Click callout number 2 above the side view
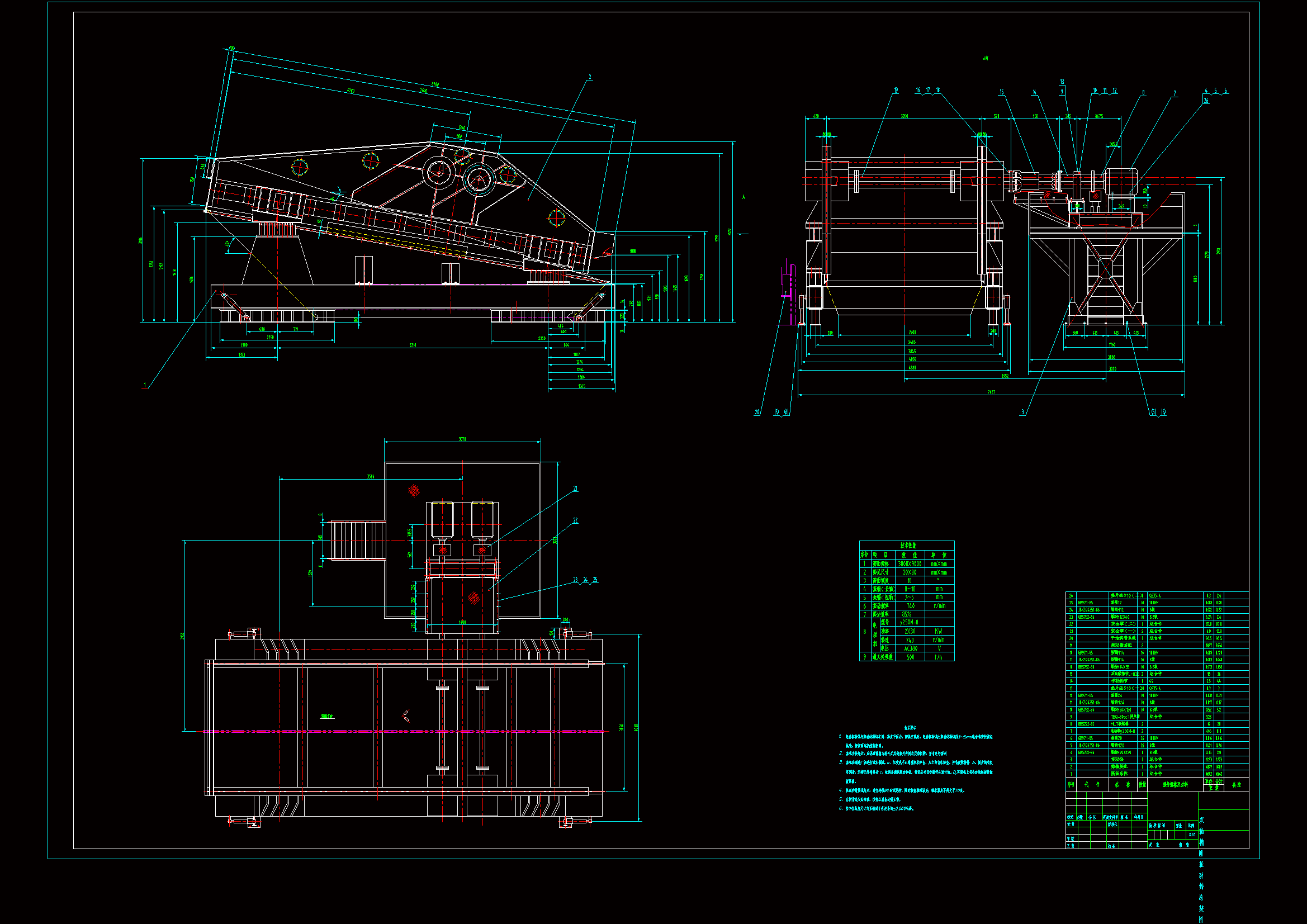 point(590,77)
